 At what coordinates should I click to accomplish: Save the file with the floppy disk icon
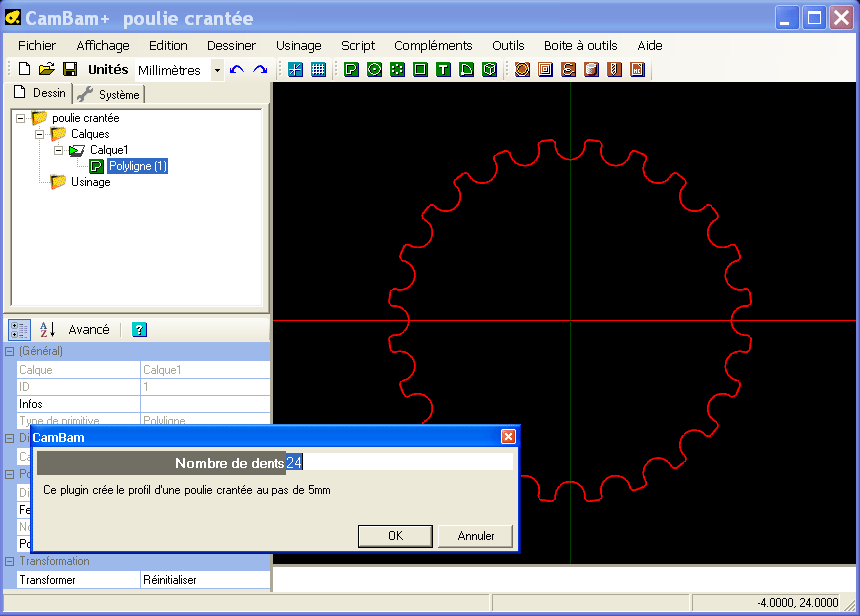tap(70, 69)
